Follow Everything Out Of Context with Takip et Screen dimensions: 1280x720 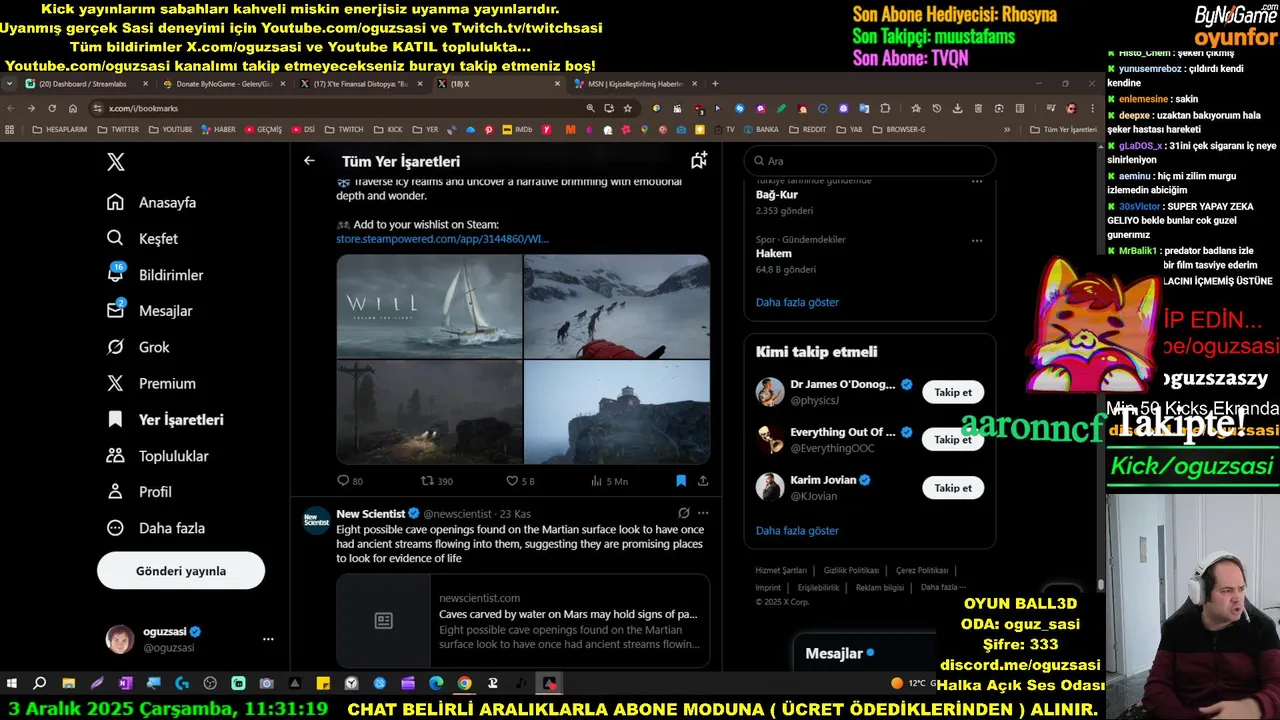pyautogui.click(x=953, y=440)
